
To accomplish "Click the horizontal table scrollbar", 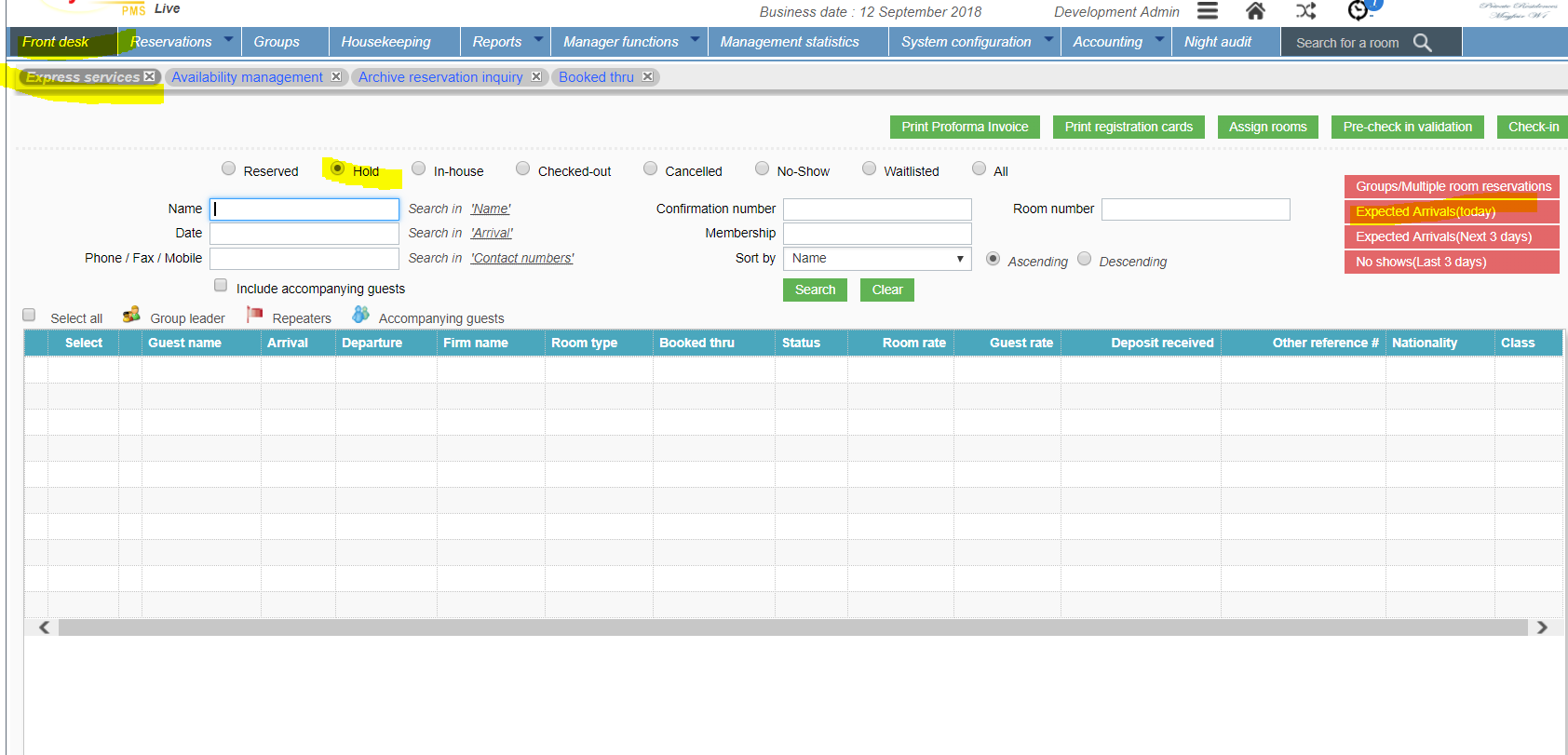I will (x=792, y=627).
